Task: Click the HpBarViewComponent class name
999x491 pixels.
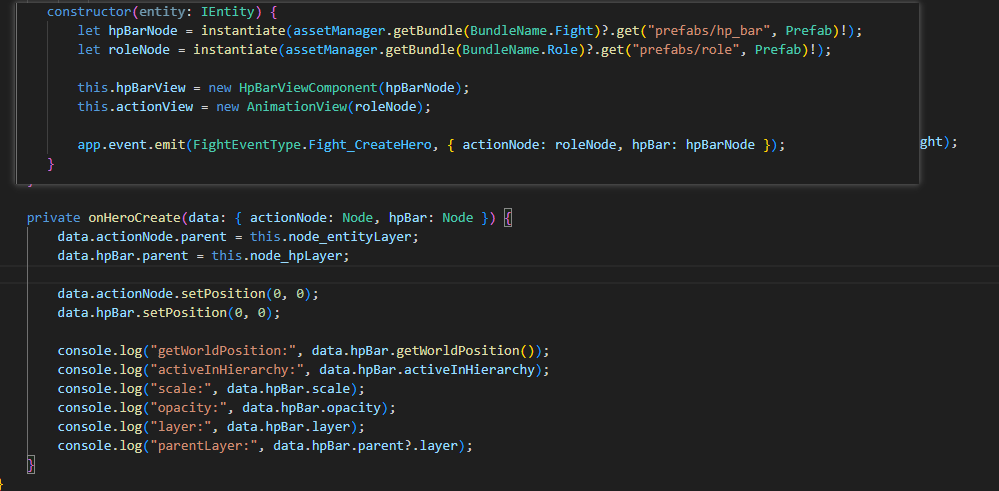Action: tap(308, 88)
